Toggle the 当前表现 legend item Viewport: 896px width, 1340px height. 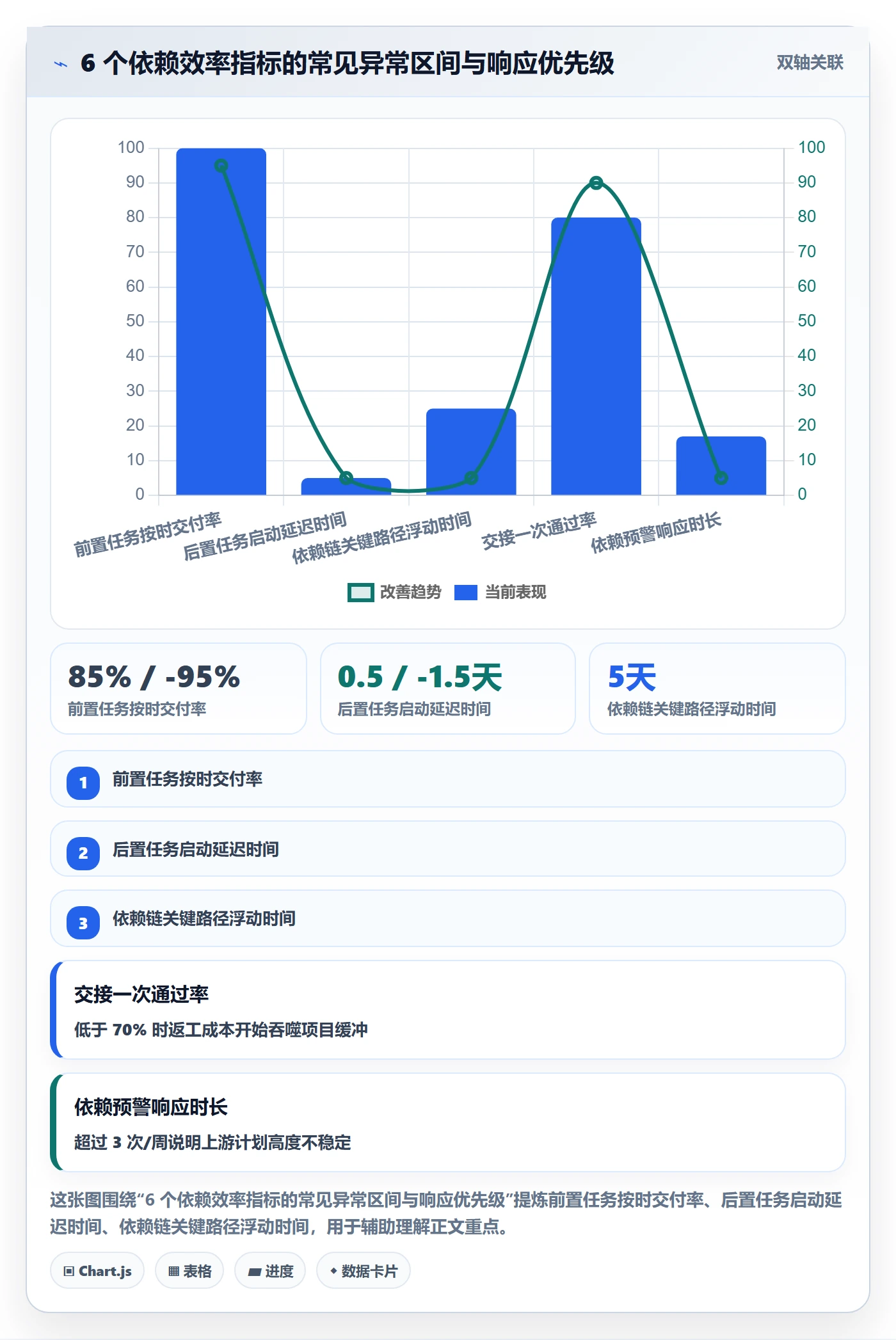[500, 593]
